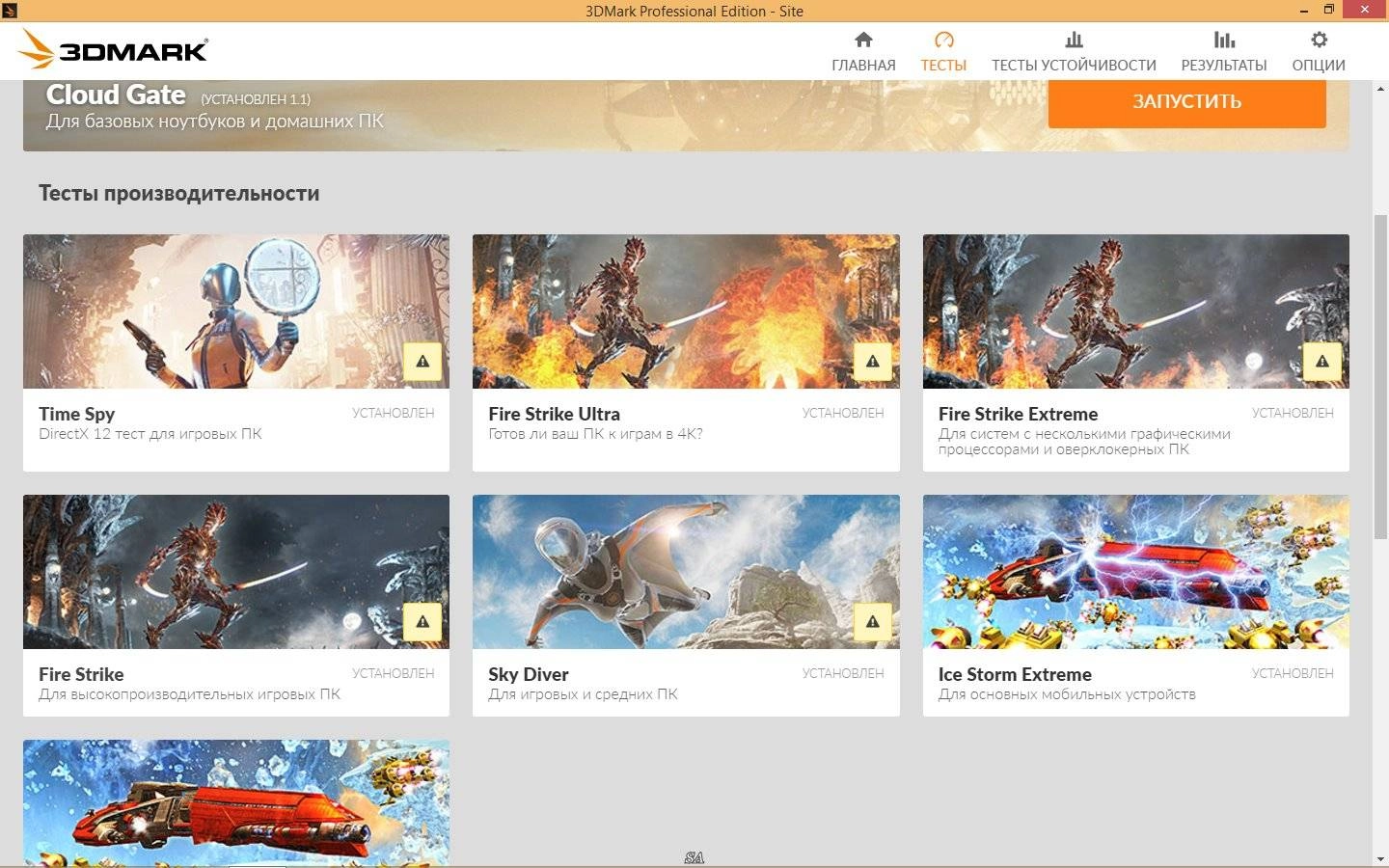Click 'Для игровых и средних ПК' description
Screen dimensions: 1389x868
(x=583, y=694)
